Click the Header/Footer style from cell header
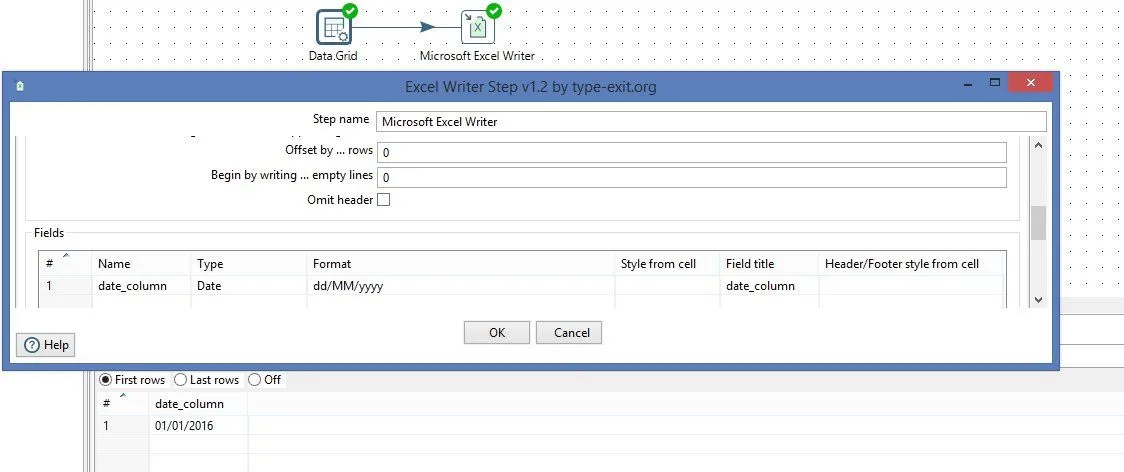The image size is (1124, 472). pyautogui.click(x=911, y=263)
